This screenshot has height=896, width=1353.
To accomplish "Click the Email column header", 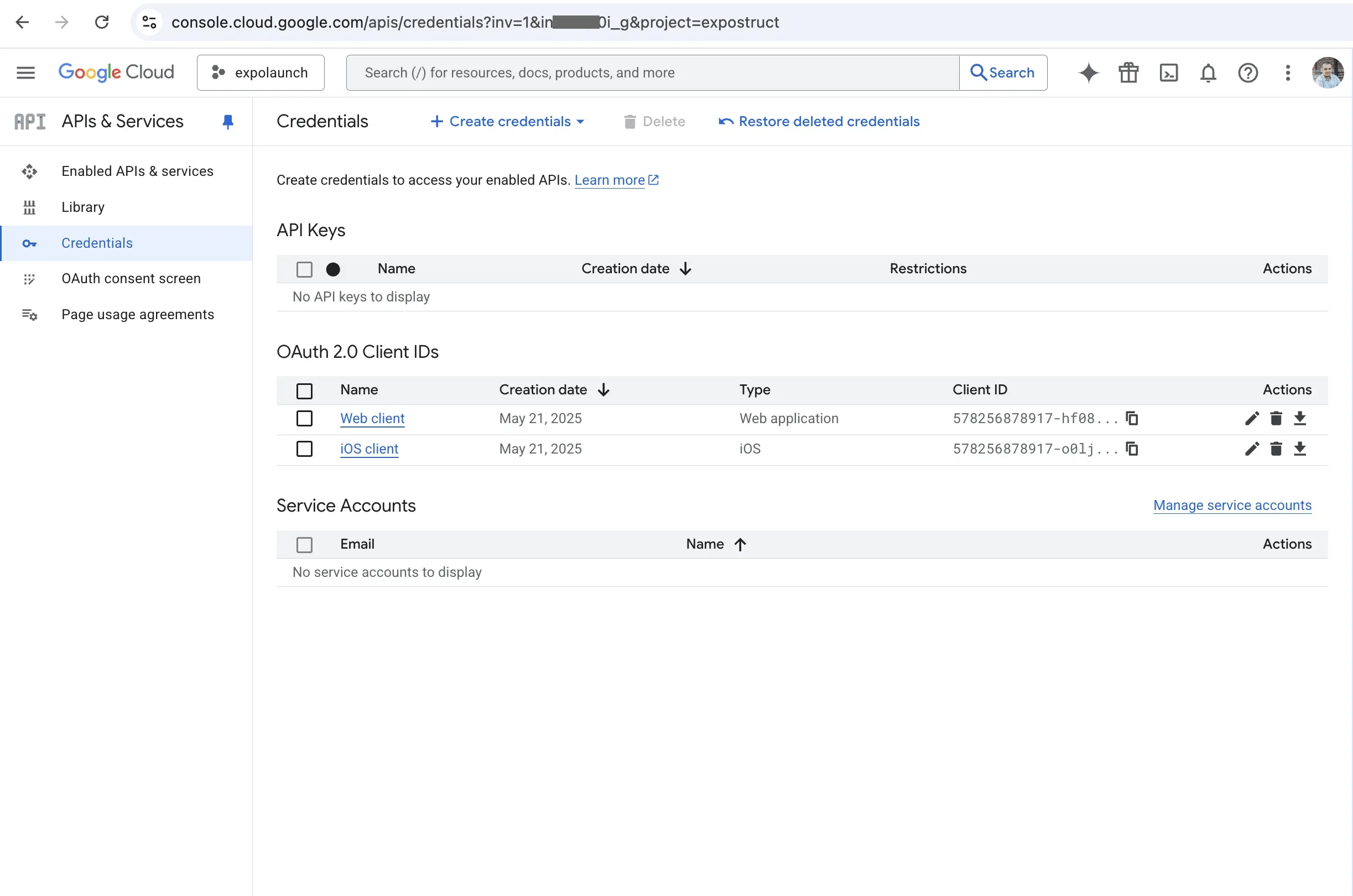I will (x=357, y=544).
